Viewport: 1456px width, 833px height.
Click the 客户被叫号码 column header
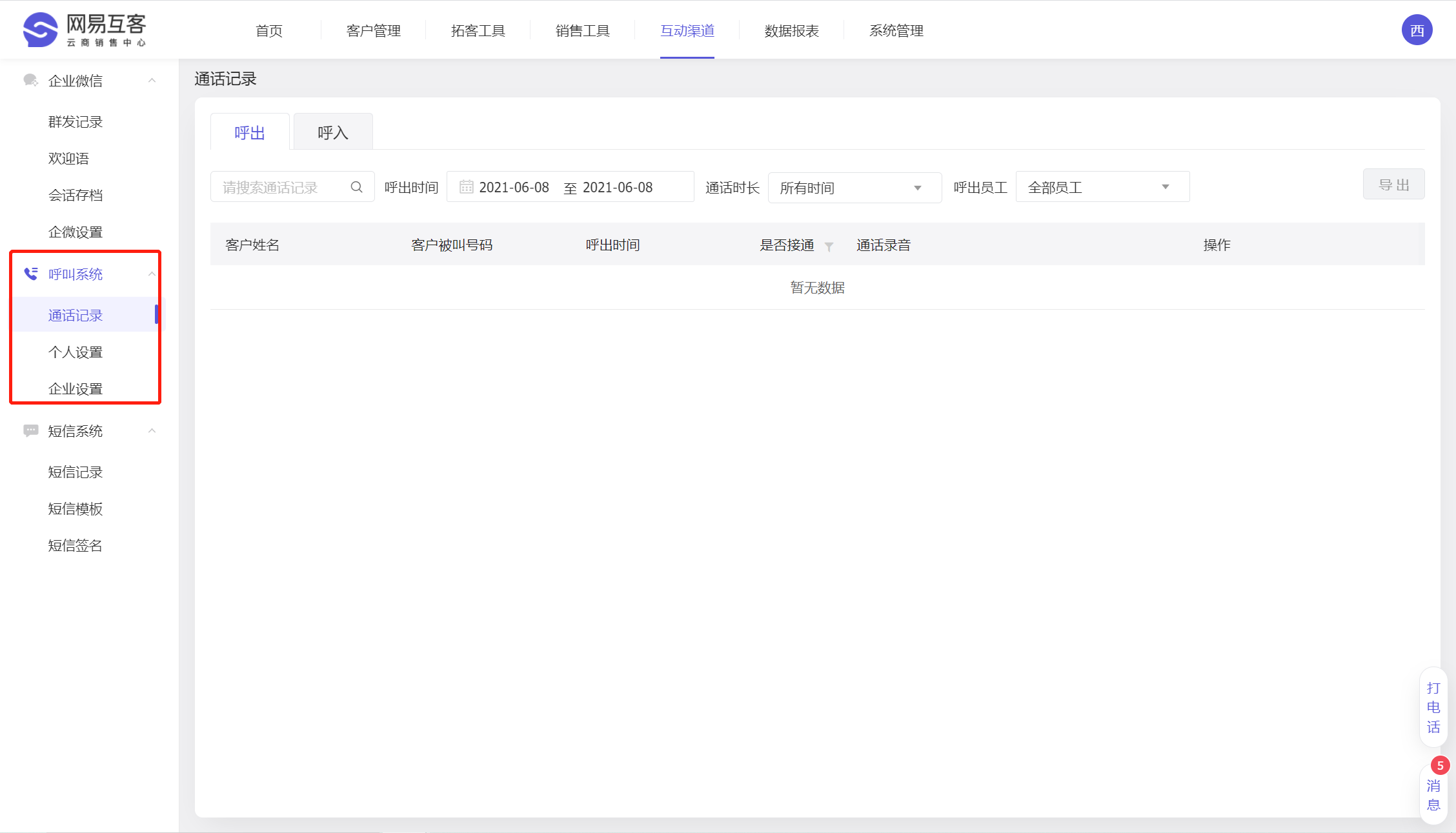click(452, 245)
